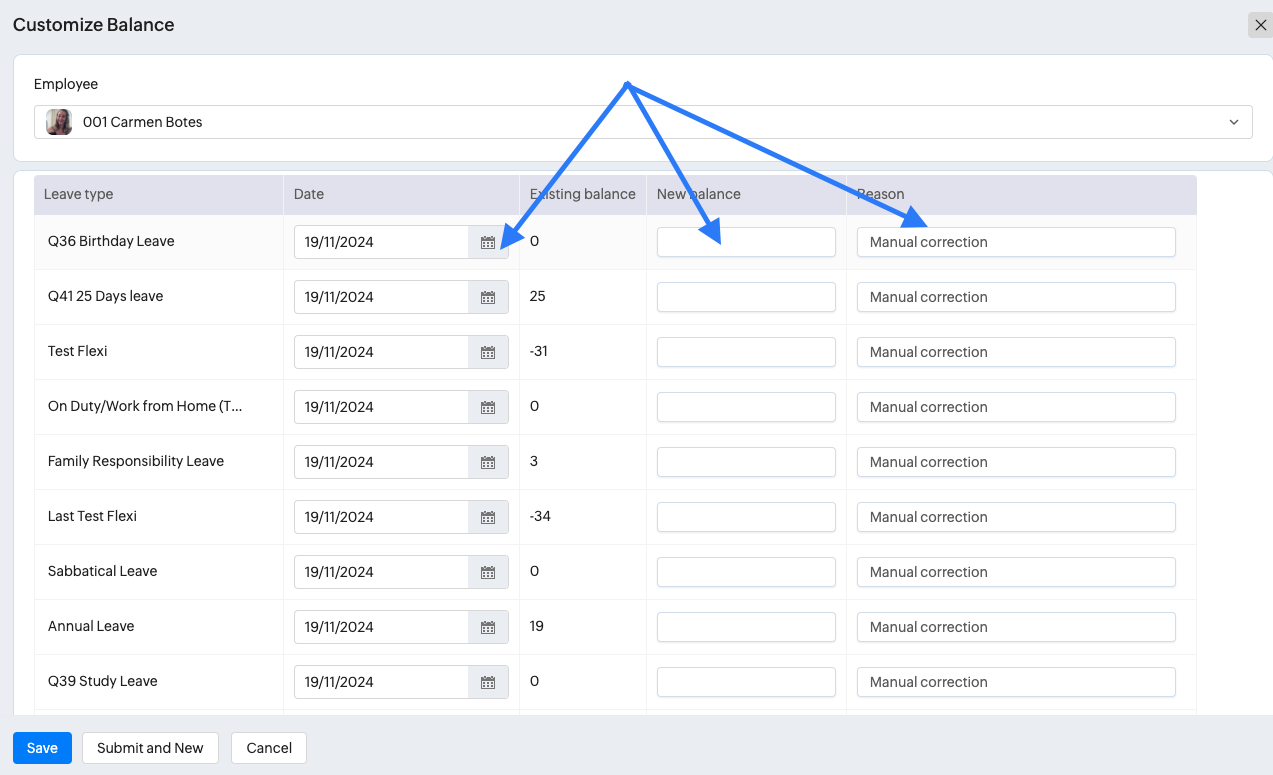Click date field for Sabbatical Leave
1273x775 pixels.
pos(381,572)
